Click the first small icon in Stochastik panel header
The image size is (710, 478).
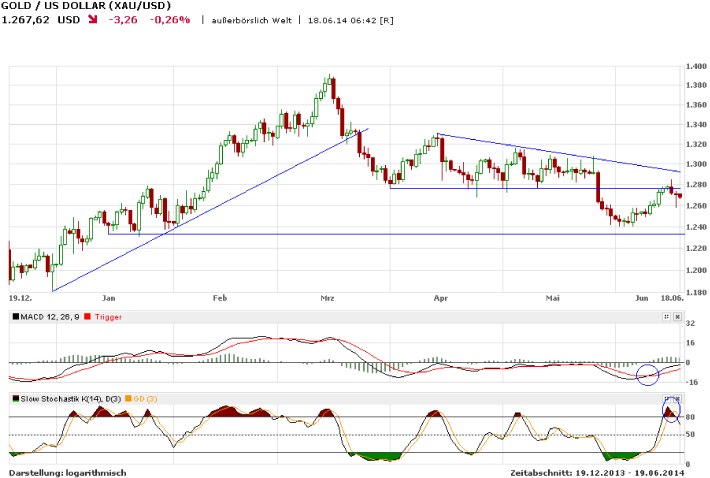coord(666,399)
